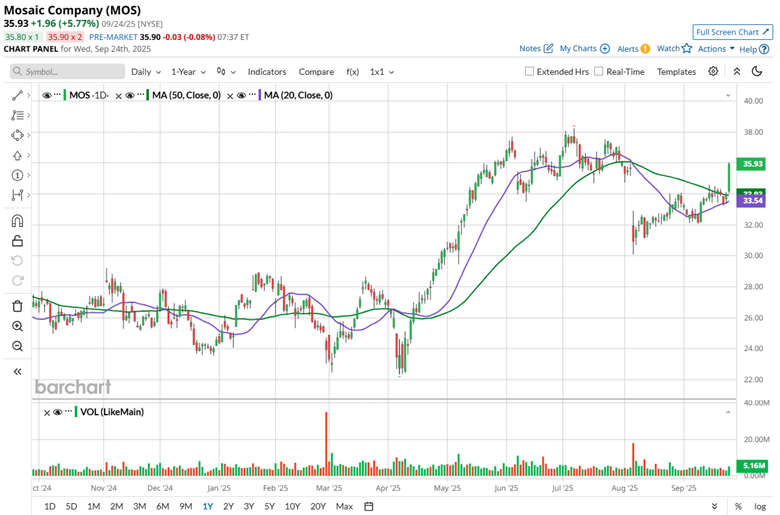Remove the VOL study

pos(46,412)
